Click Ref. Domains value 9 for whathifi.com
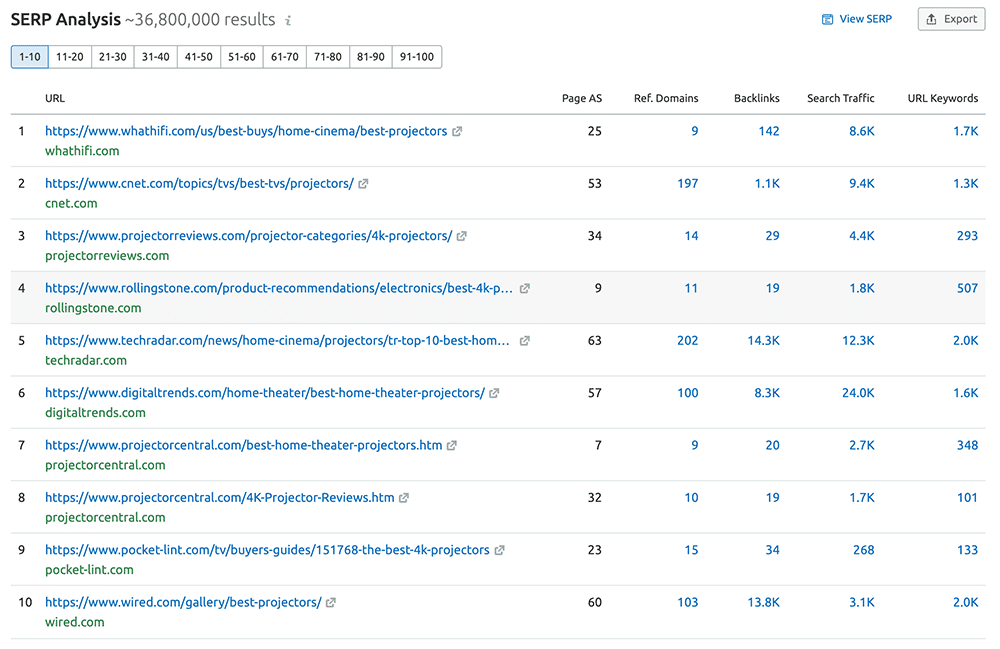The width and height of the screenshot is (1000, 649). click(695, 131)
